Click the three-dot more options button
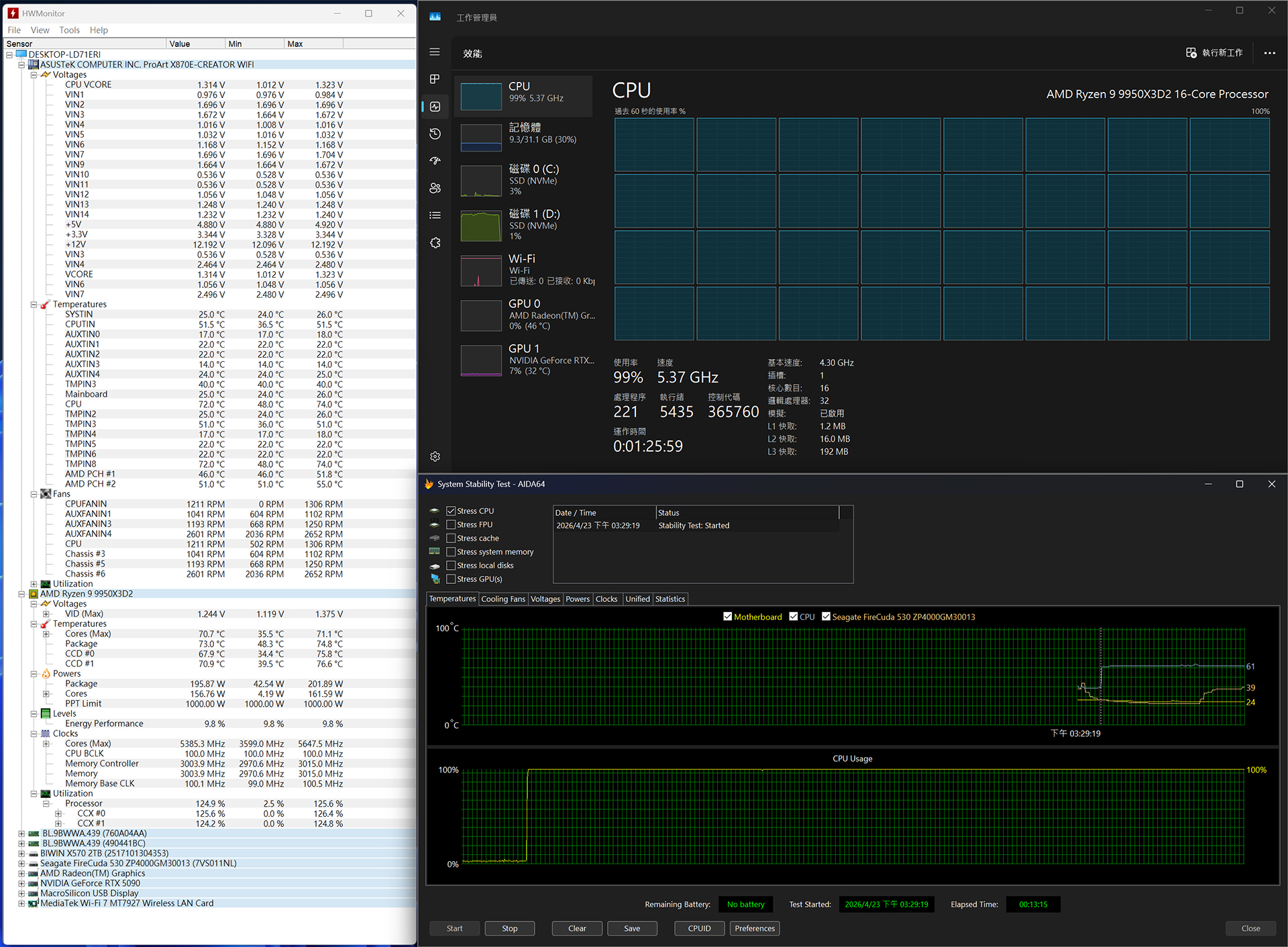 click(1269, 53)
